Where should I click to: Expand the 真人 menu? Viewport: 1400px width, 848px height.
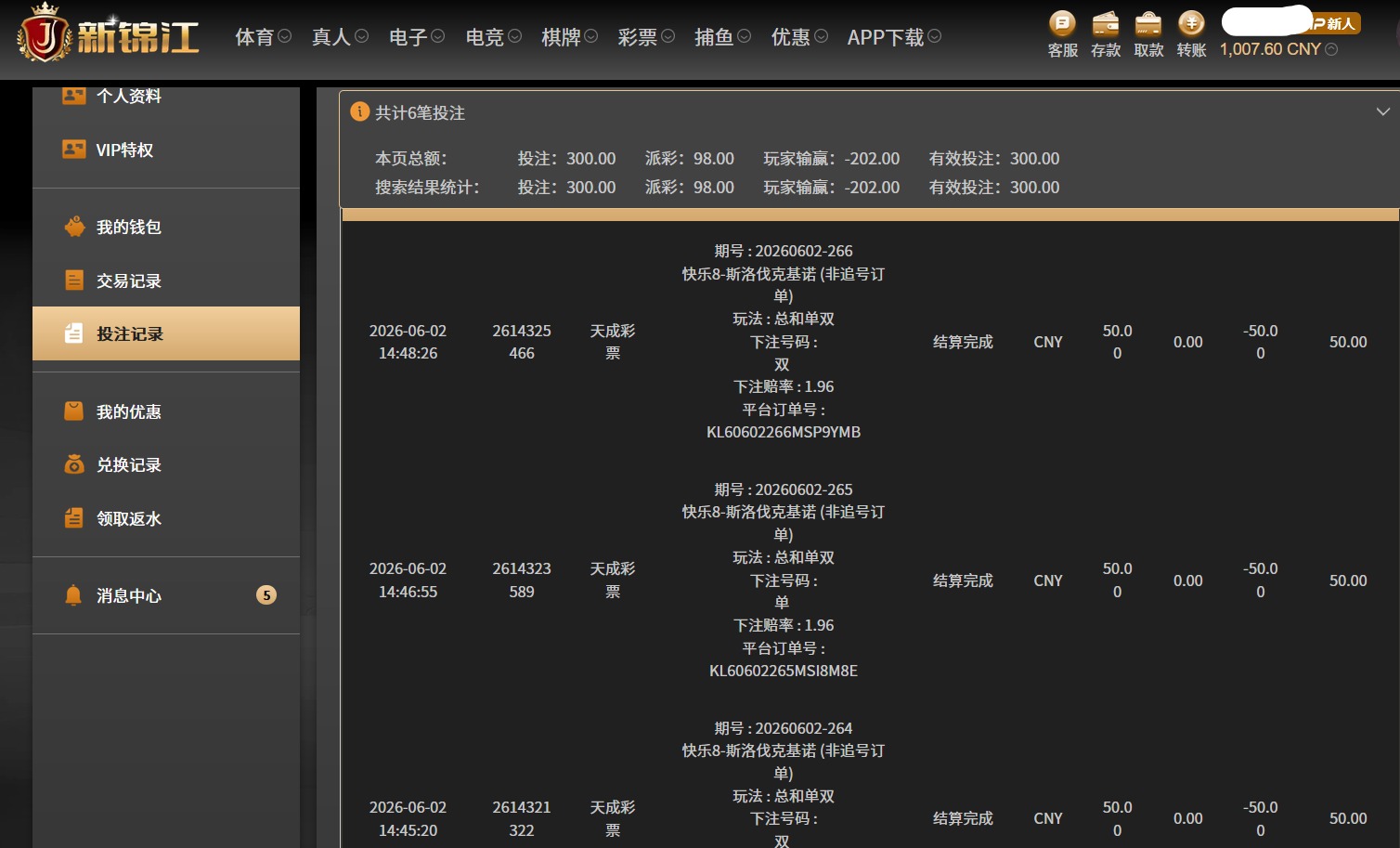340,37
